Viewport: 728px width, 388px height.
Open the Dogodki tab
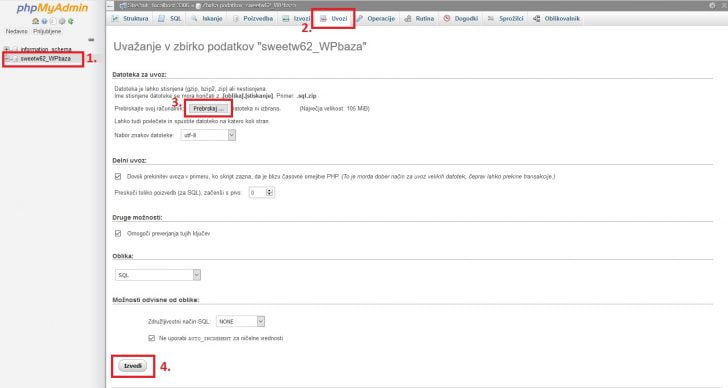click(x=461, y=19)
